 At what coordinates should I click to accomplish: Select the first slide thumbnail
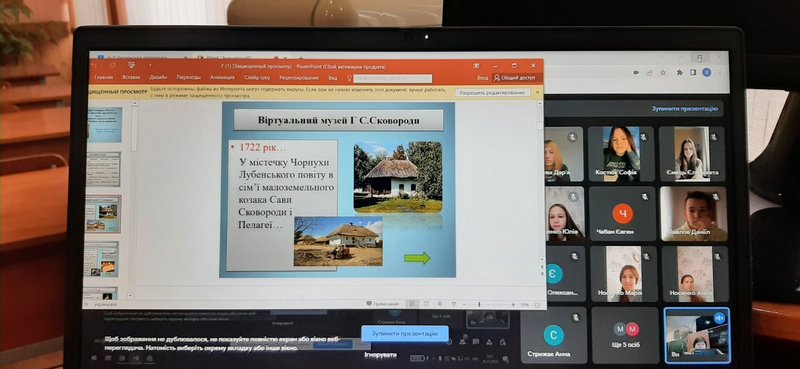click(104, 125)
